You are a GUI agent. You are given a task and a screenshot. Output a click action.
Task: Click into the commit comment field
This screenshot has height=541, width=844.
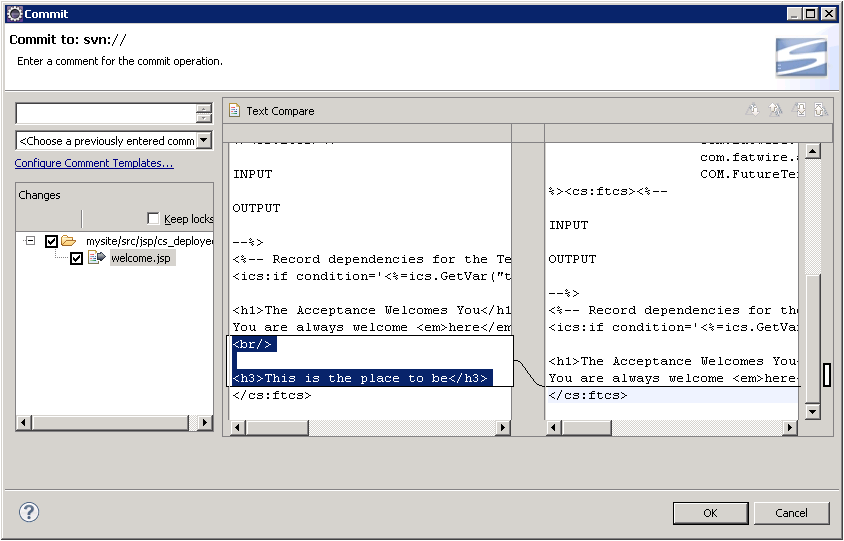tap(107, 114)
